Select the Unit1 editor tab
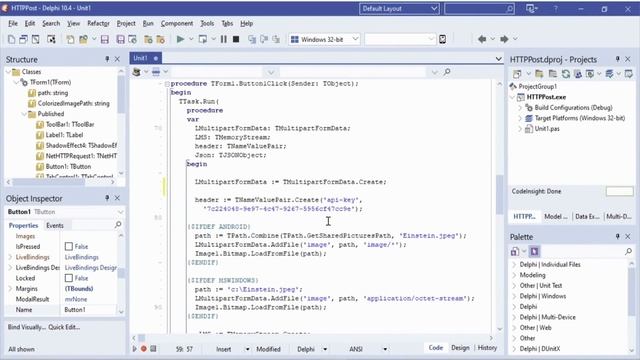Viewport: 640px width, 360px height. [145, 58]
